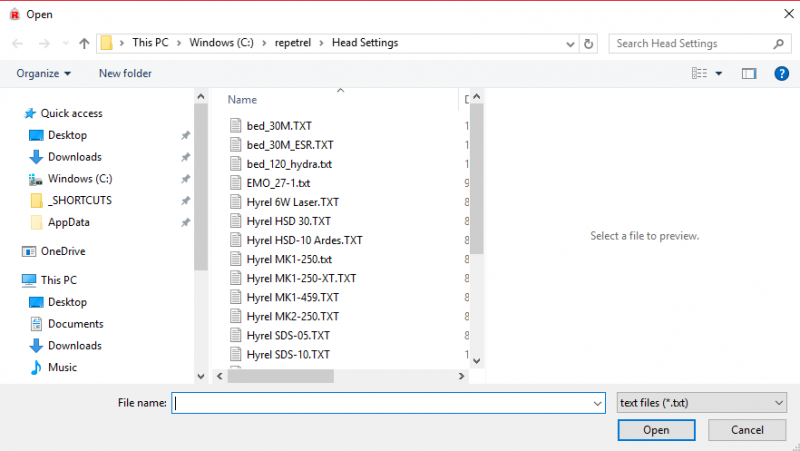Open the view options dropdown arrow
The height and width of the screenshot is (451, 800).
point(719,73)
